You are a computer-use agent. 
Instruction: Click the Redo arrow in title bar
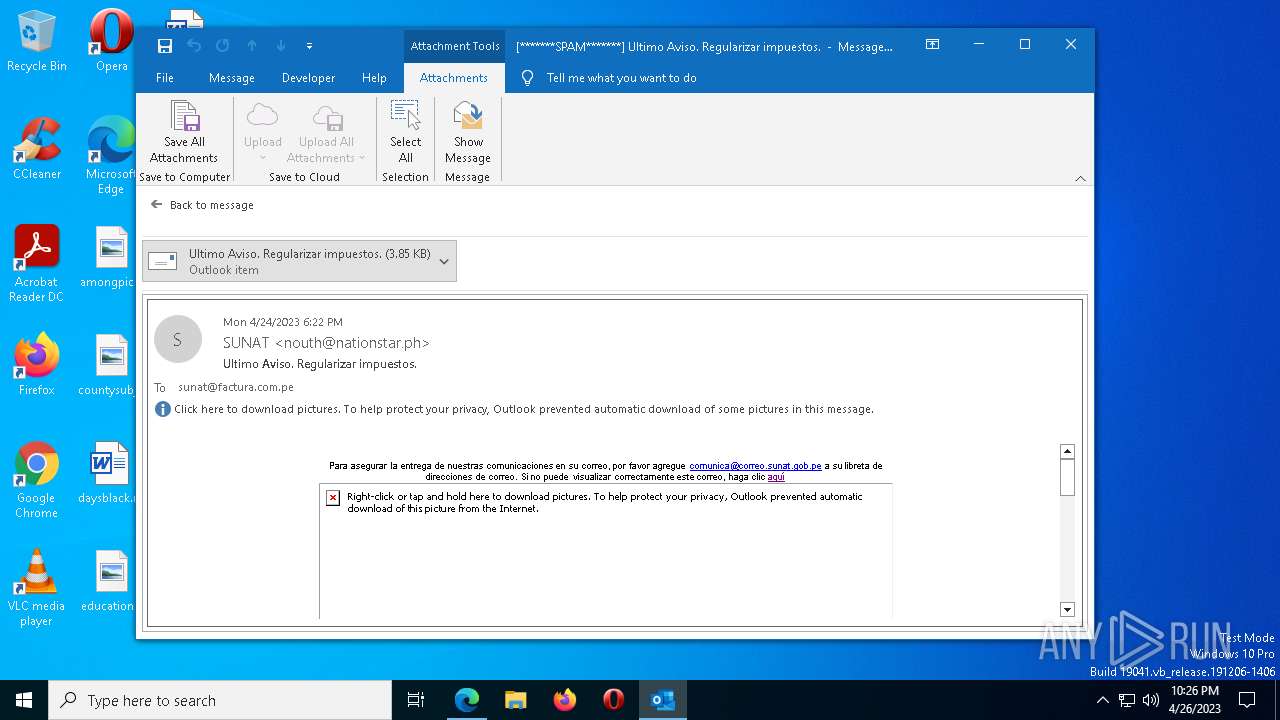223,46
